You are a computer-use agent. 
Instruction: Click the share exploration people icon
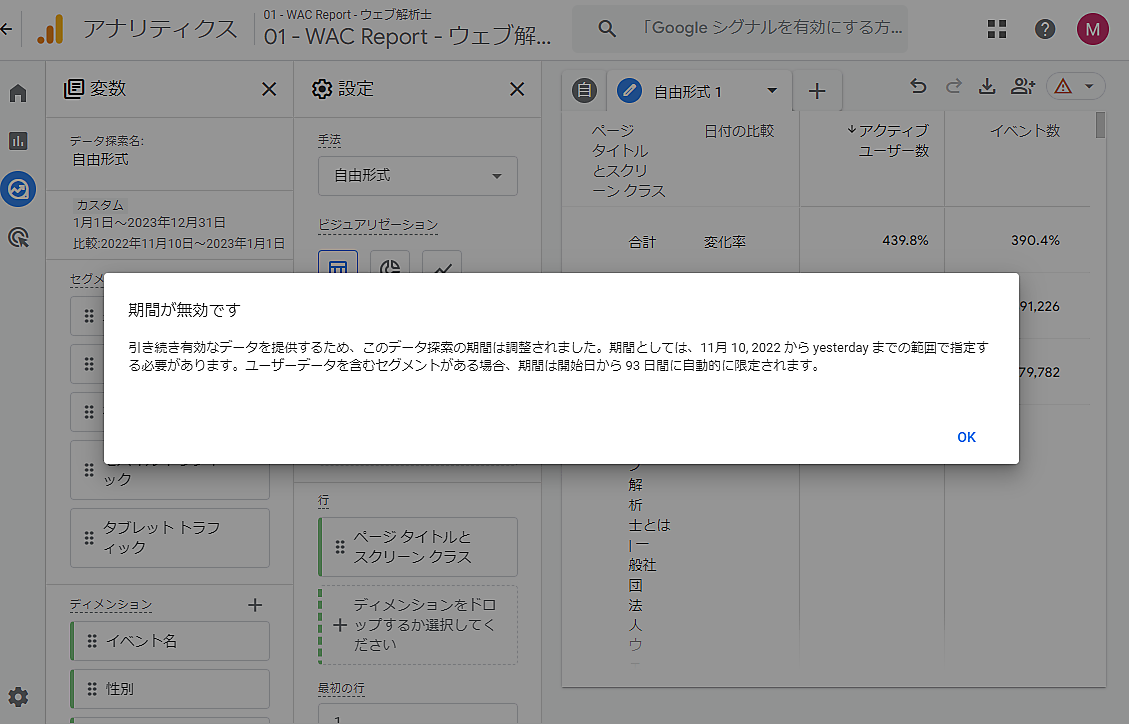[1022, 88]
